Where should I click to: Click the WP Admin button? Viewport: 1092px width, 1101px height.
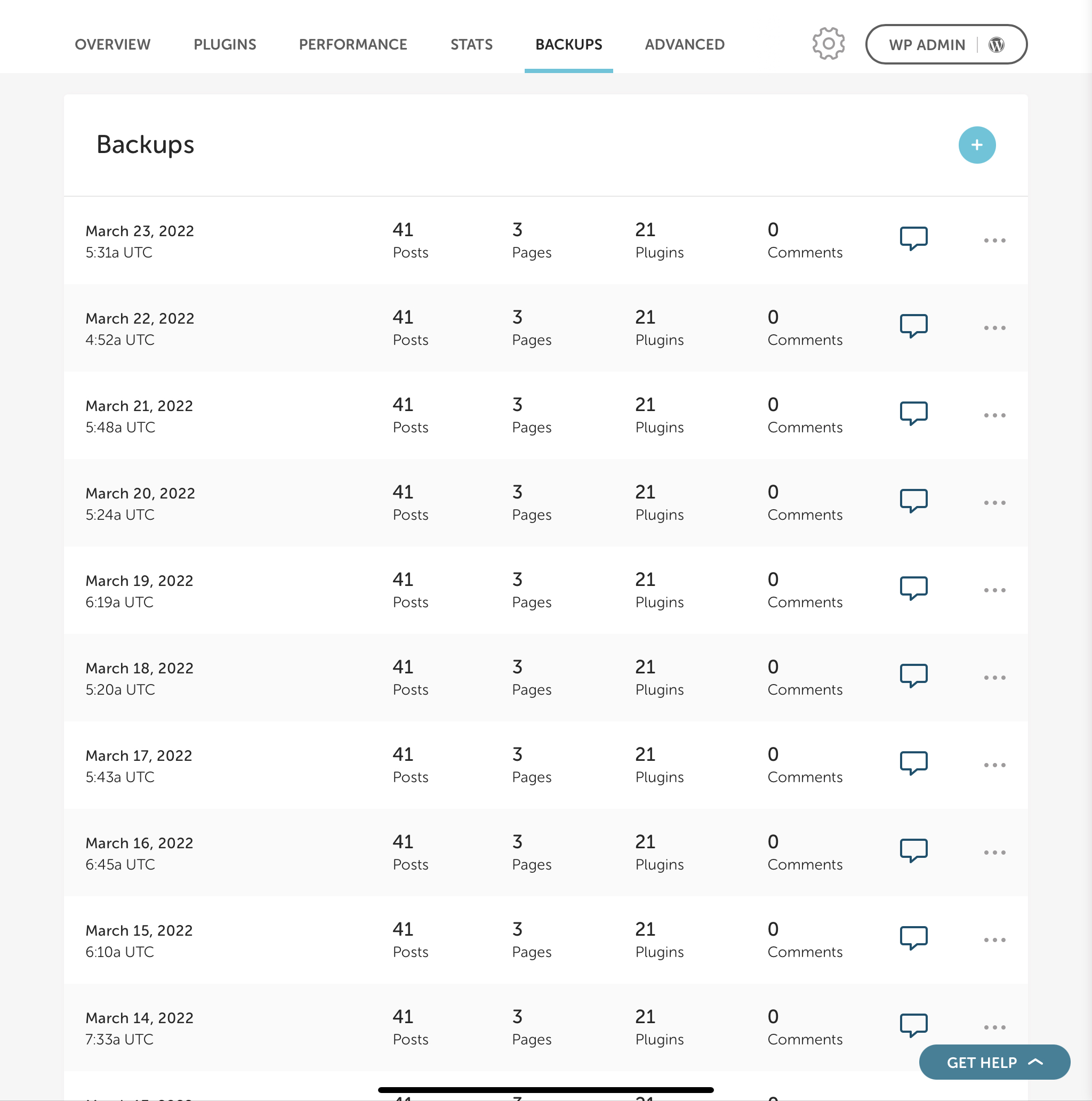tap(927, 44)
